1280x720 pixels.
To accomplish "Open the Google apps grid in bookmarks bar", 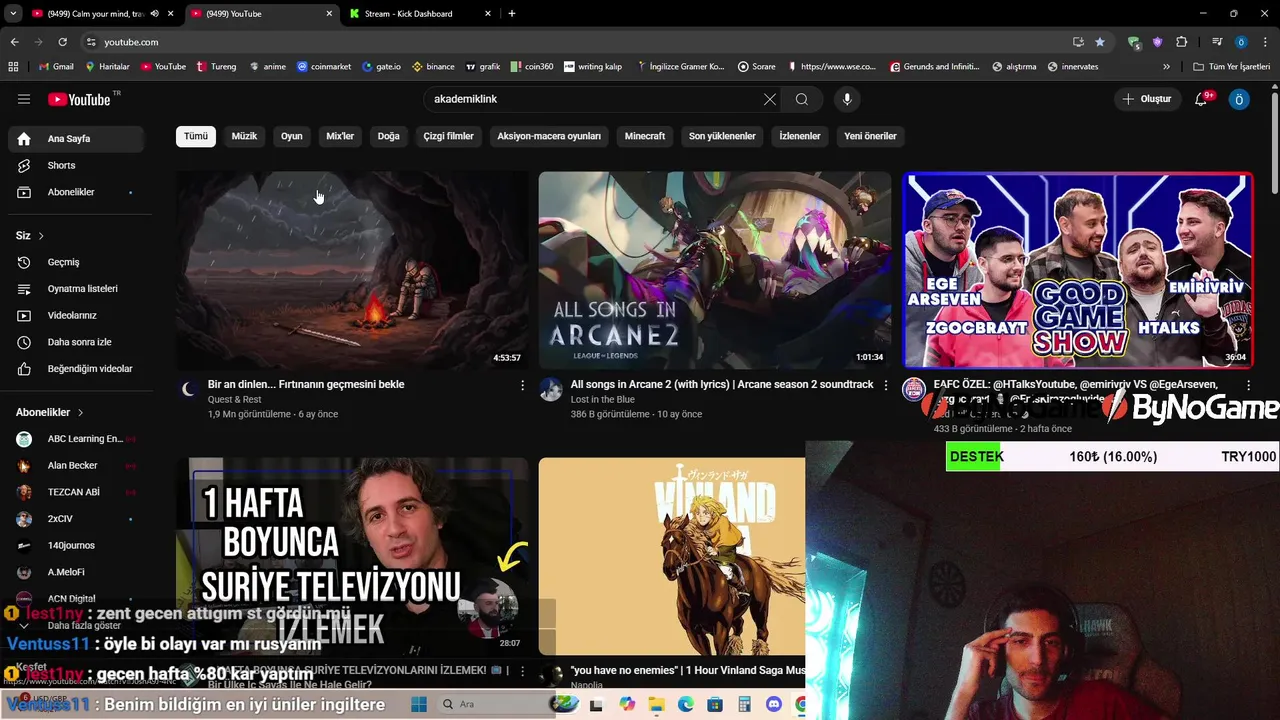I will coord(13,67).
